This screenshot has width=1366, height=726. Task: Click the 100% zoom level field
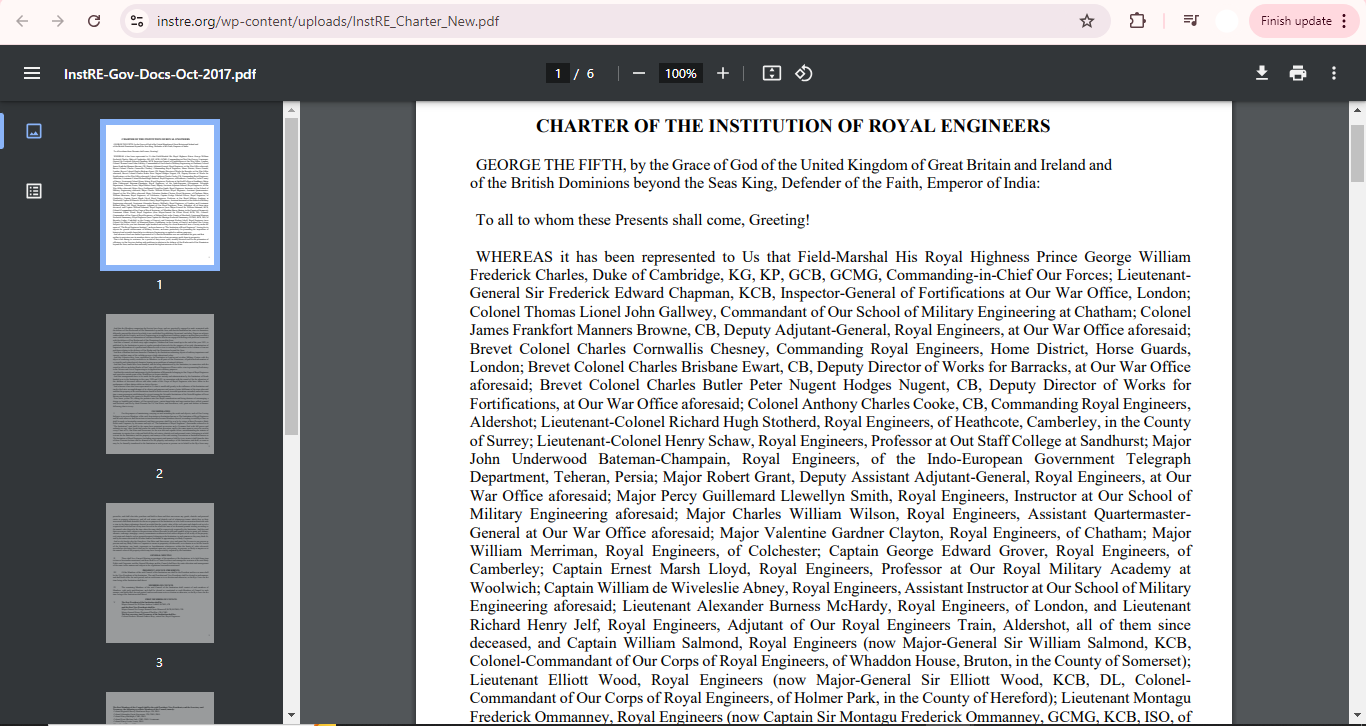pos(681,73)
